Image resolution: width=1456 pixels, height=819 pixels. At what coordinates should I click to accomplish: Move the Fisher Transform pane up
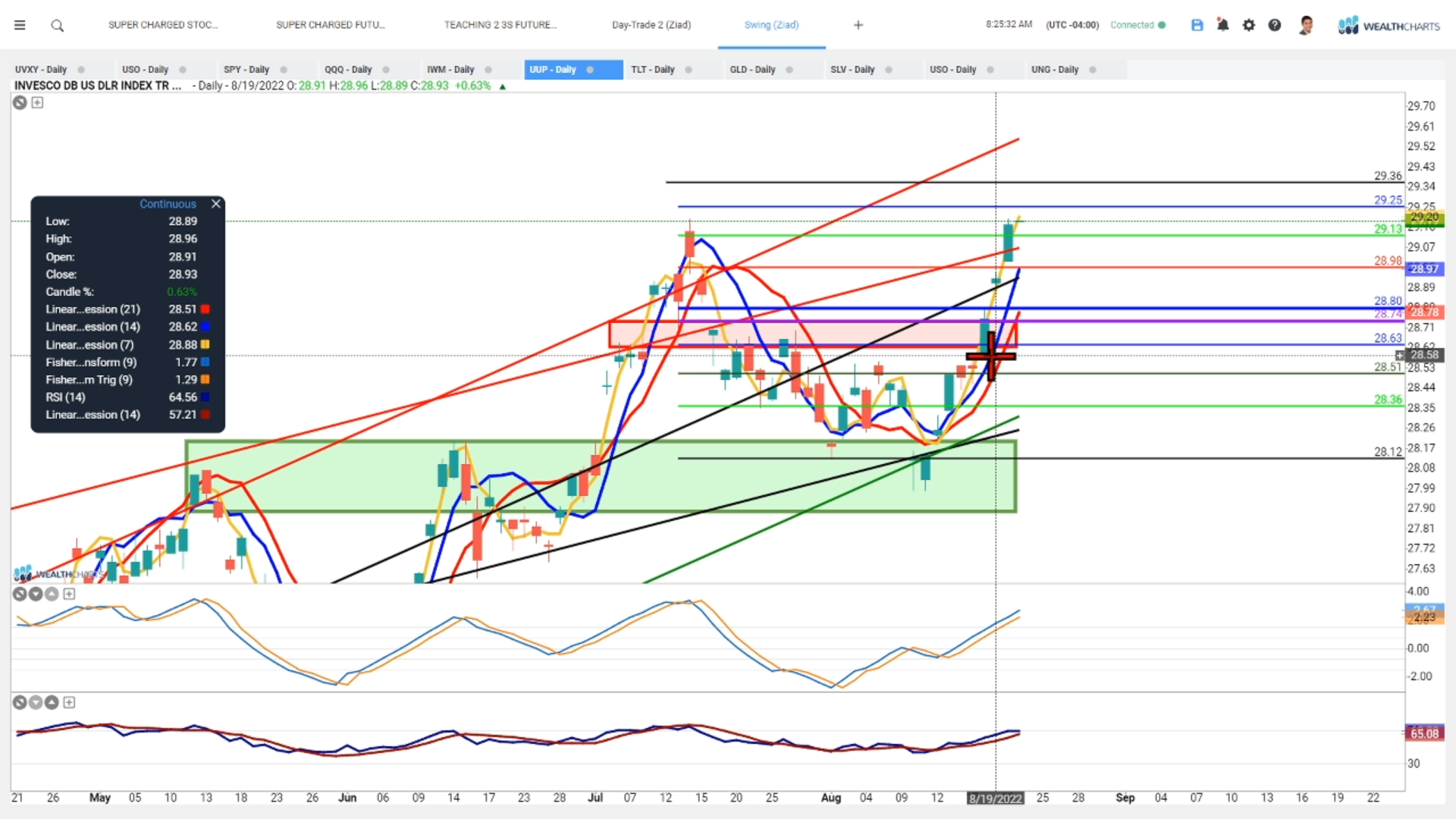(x=52, y=594)
